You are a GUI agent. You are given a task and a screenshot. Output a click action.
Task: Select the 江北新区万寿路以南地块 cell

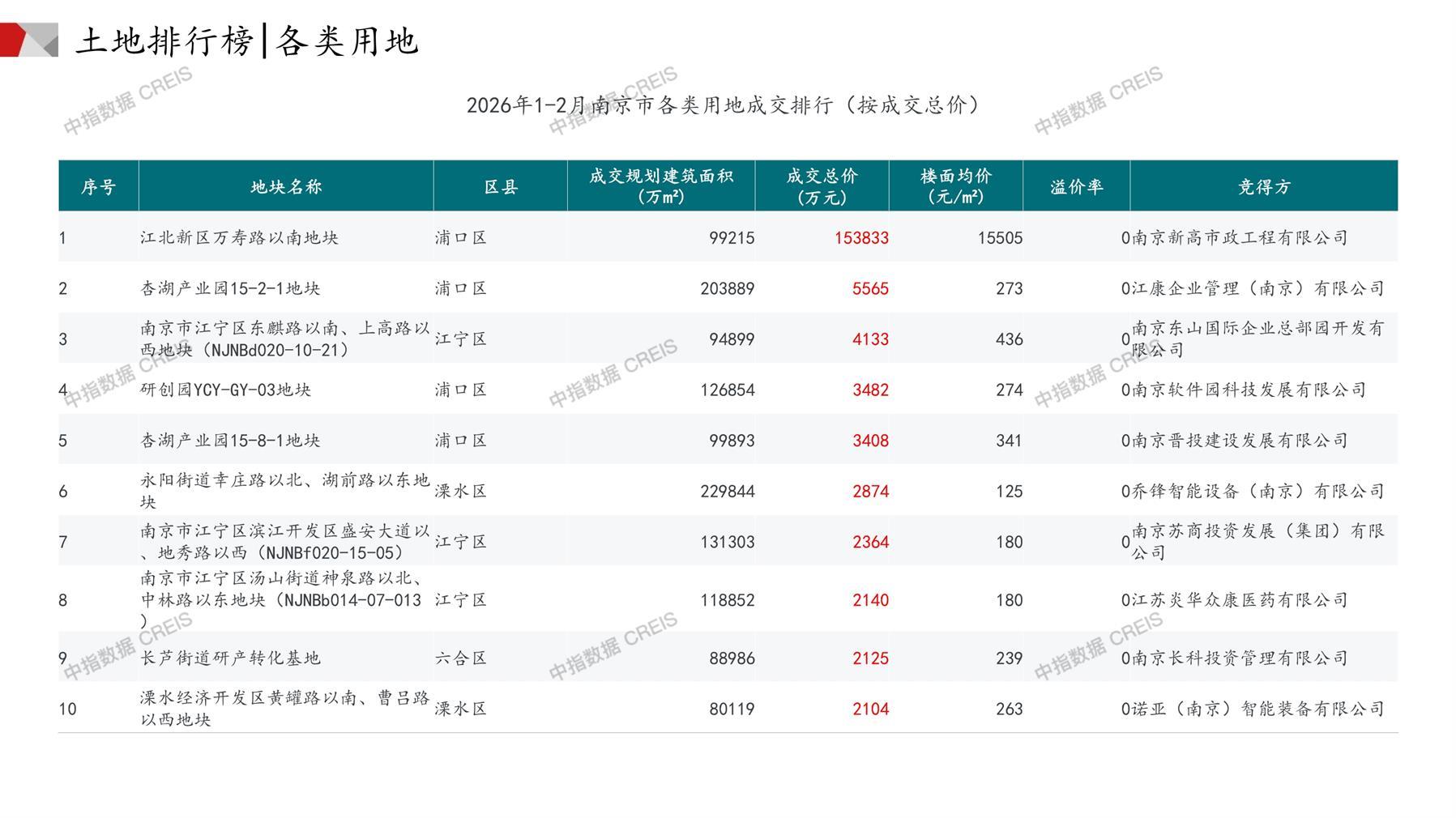click(239, 238)
